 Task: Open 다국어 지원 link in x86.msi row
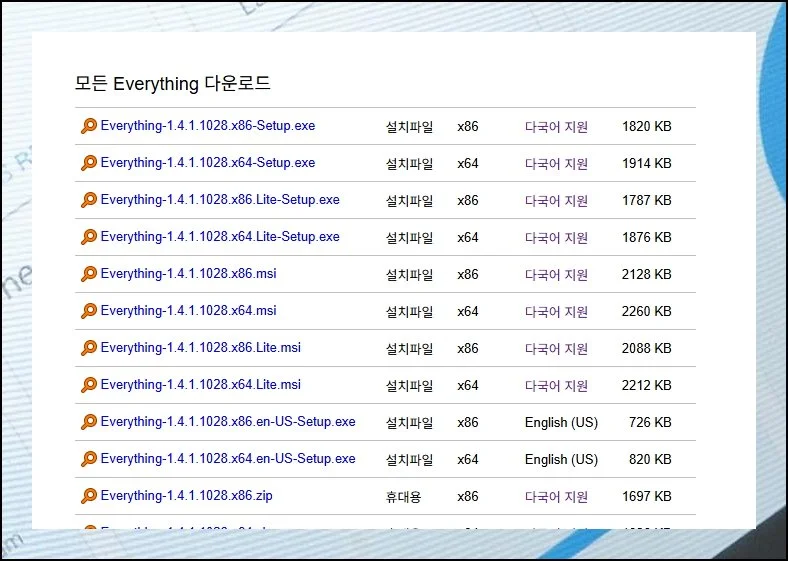tap(556, 275)
